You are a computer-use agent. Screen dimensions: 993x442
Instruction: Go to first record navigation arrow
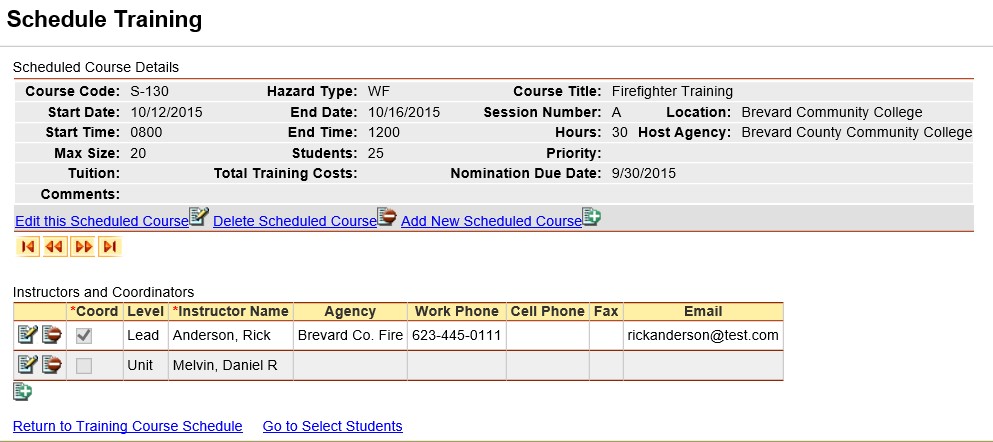(28, 247)
